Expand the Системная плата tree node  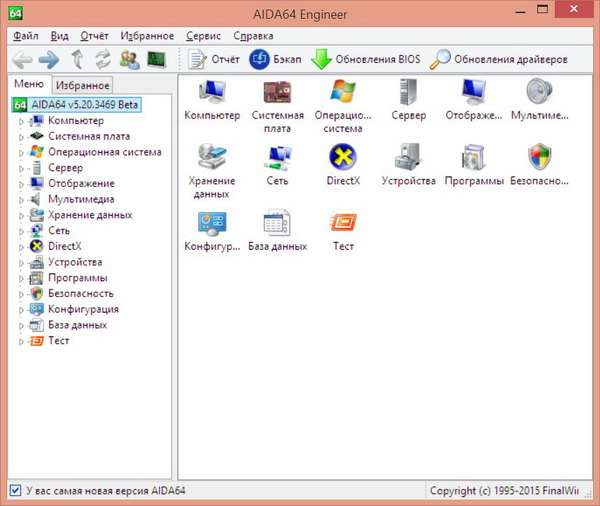[x=22, y=137]
